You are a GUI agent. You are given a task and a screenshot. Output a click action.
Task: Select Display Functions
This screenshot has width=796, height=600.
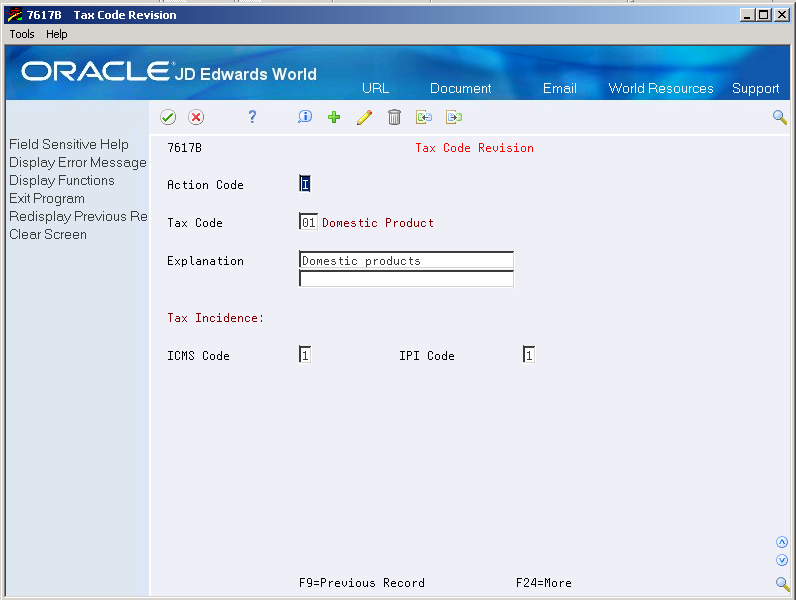point(62,180)
